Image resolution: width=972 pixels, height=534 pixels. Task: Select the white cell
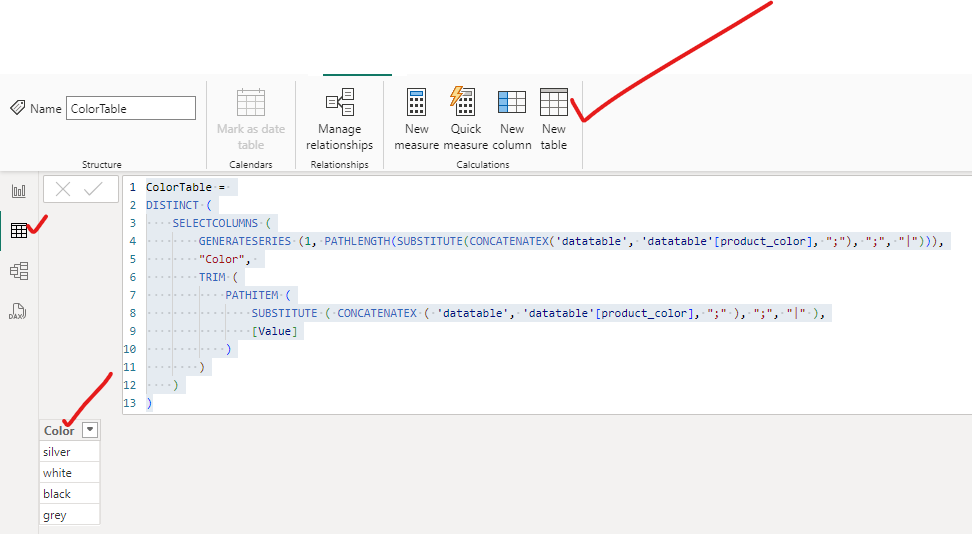click(x=69, y=473)
